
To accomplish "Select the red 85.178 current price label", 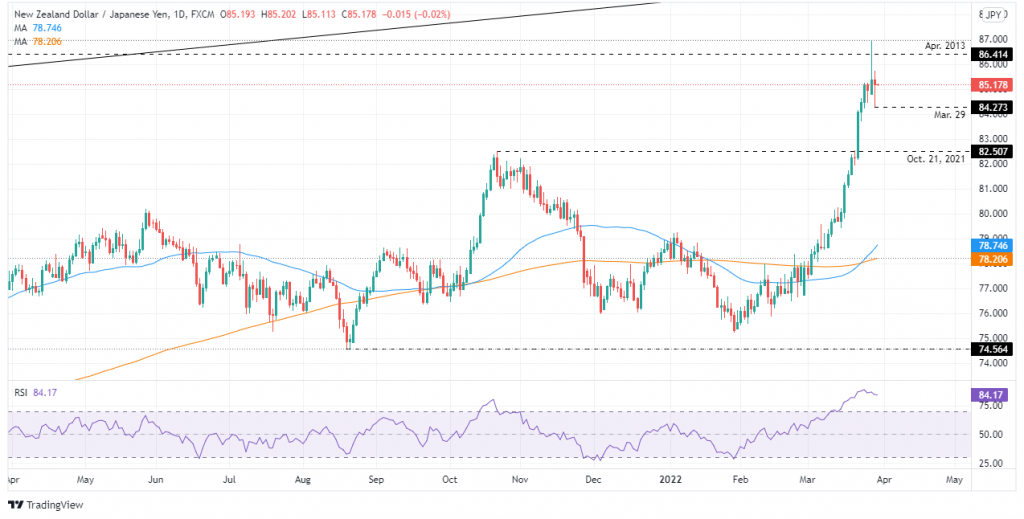I will [x=995, y=84].
